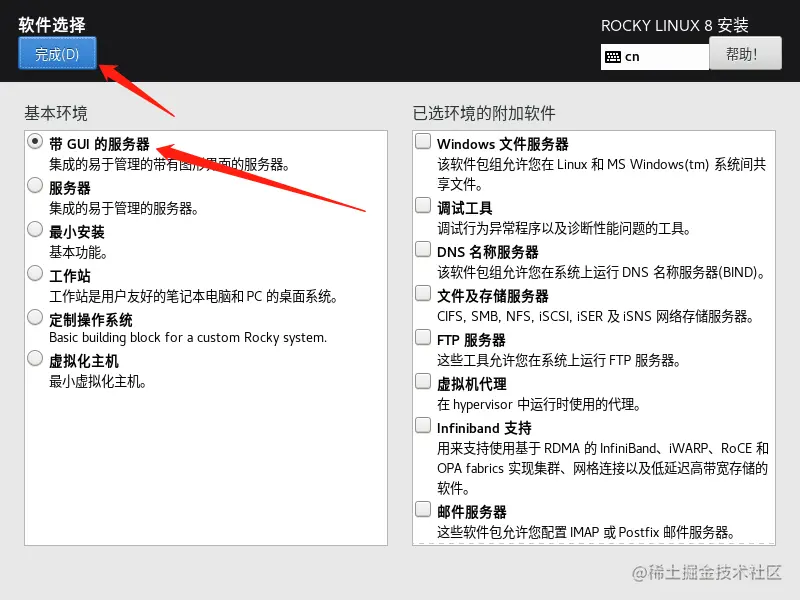Enable the Infiniband 支持 checkbox
800x600 pixels.
pos(423,425)
